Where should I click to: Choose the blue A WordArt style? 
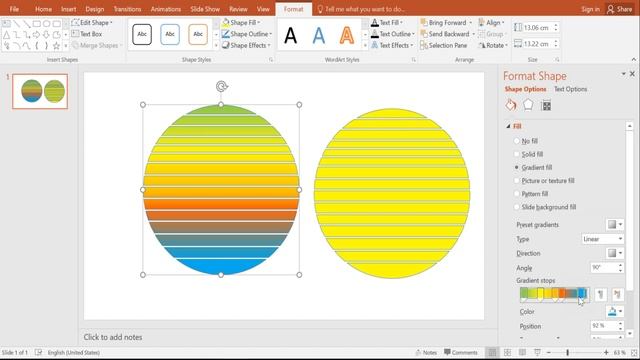[319, 35]
